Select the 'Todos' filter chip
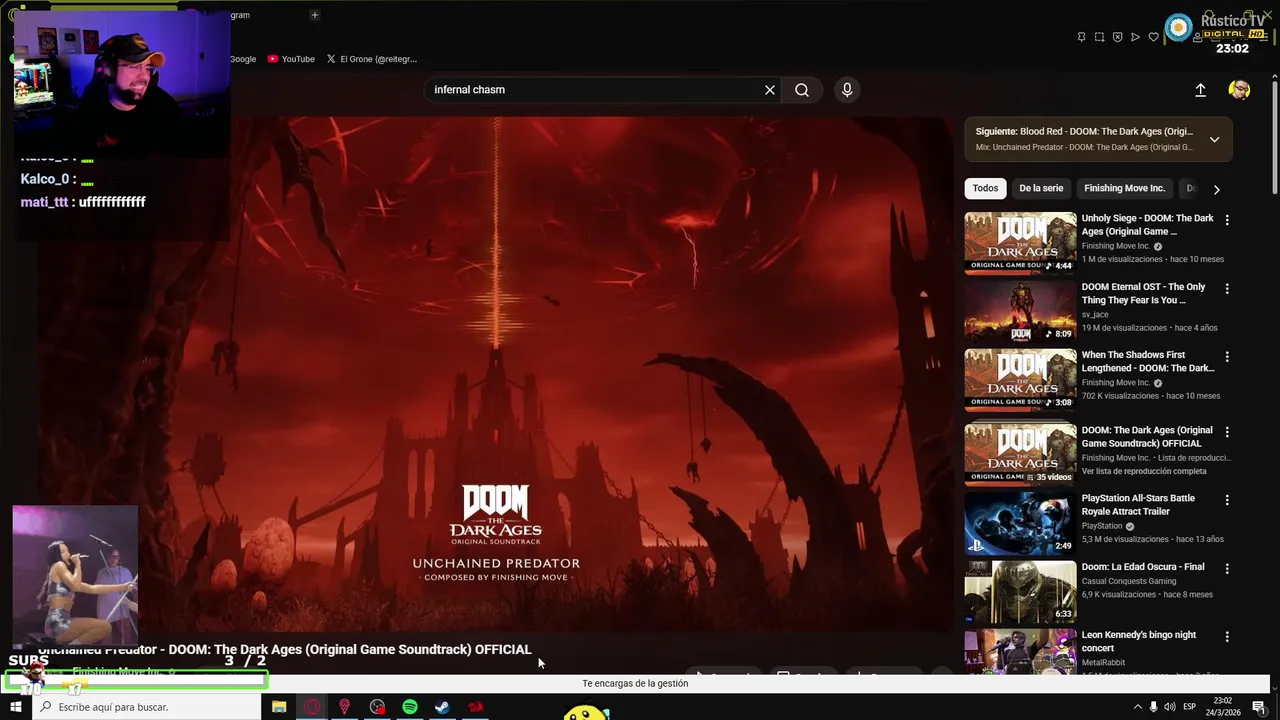 pyautogui.click(x=985, y=188)
